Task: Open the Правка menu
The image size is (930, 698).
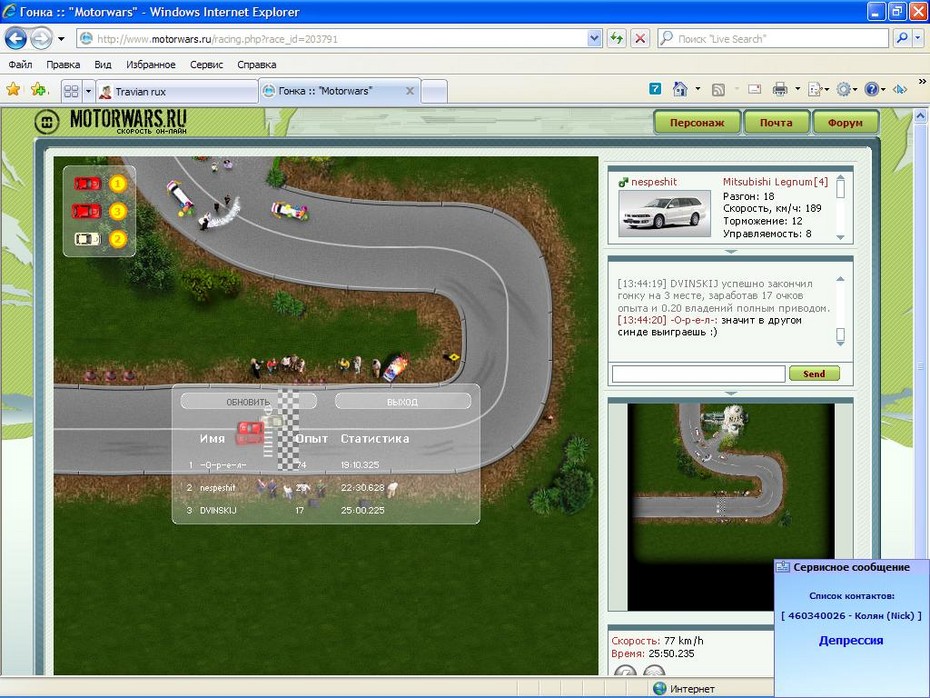Action: 63,65
